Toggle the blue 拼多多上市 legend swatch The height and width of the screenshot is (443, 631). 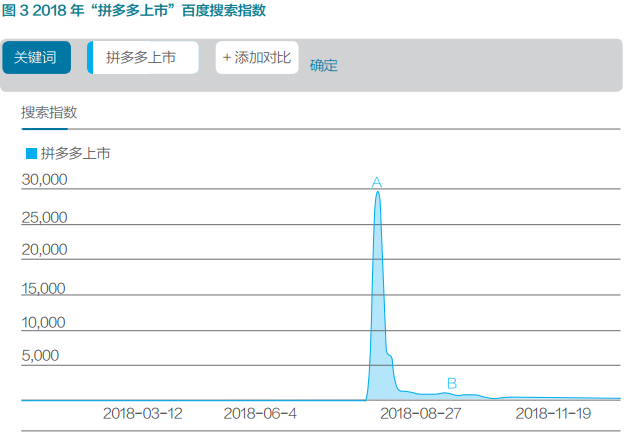click(x=31, y=153)
